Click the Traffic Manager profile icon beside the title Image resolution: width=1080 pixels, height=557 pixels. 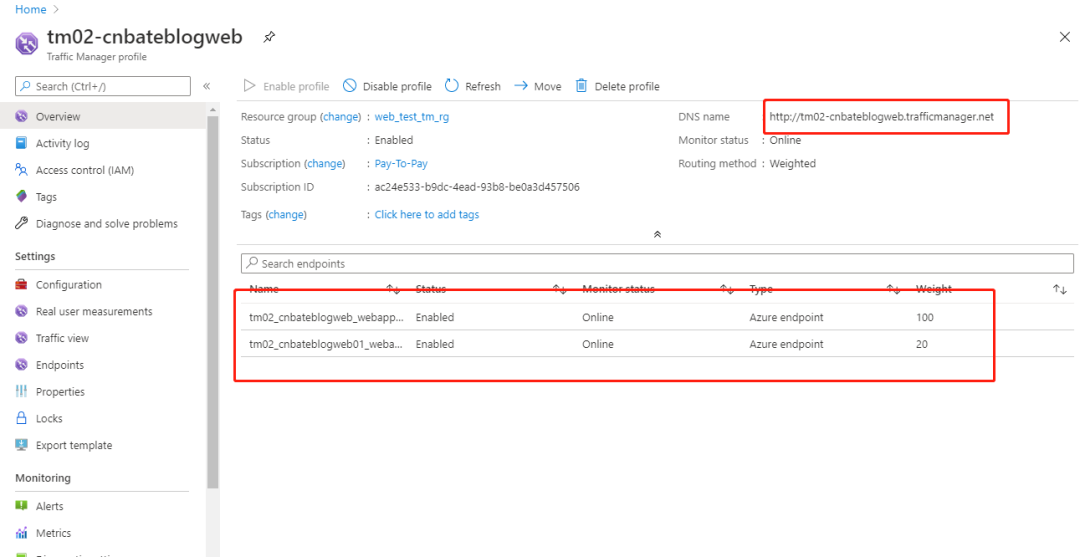(x=27, y=43)
